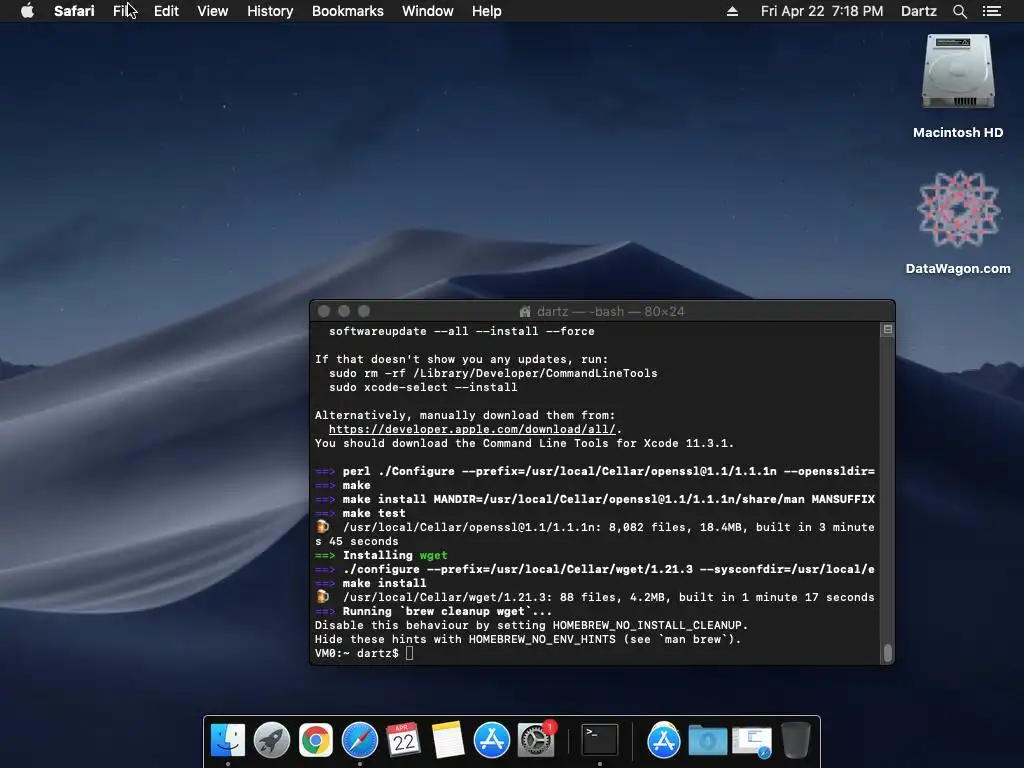Screen dimensions: 1024x768
Task: Open the developer.apple.com download link
Action: (472, 429)
